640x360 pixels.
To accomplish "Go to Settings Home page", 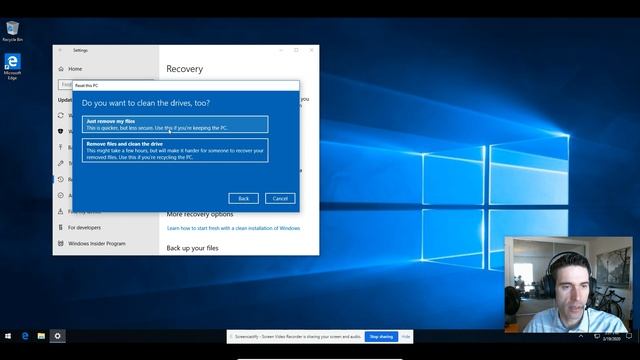I will click(x=75, y=69).
